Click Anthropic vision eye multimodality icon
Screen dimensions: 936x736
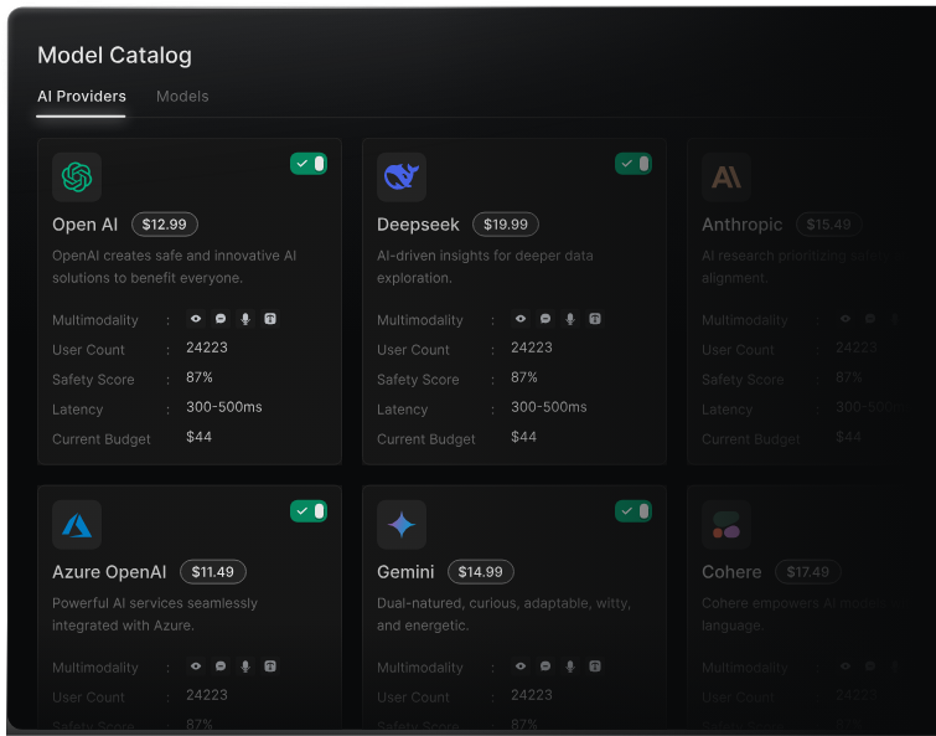point(845,319)
